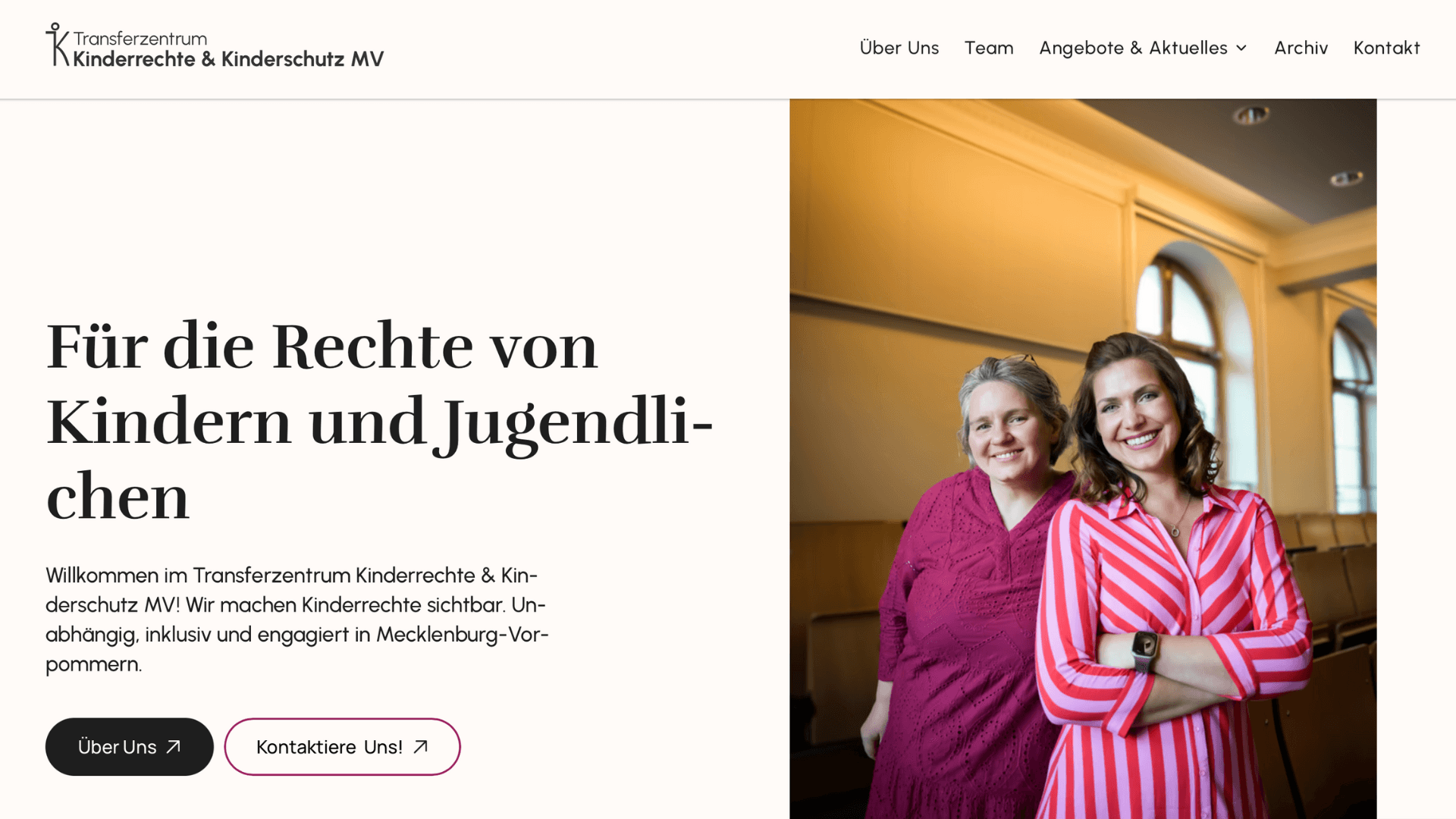The image size is (1456, 819).
Task: Open Über Uns in the top navigation
Action: click(899, 48)
